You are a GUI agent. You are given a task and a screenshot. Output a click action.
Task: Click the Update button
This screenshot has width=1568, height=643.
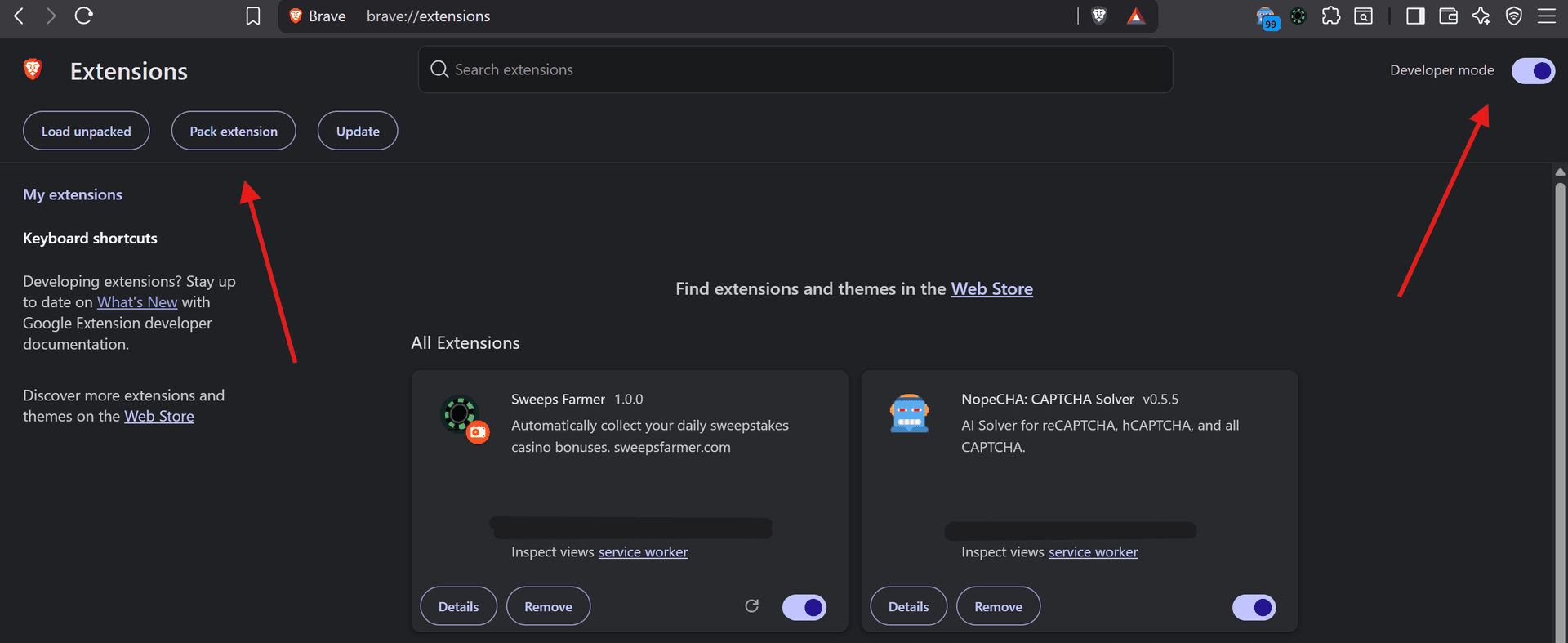[x=358, y=131]
